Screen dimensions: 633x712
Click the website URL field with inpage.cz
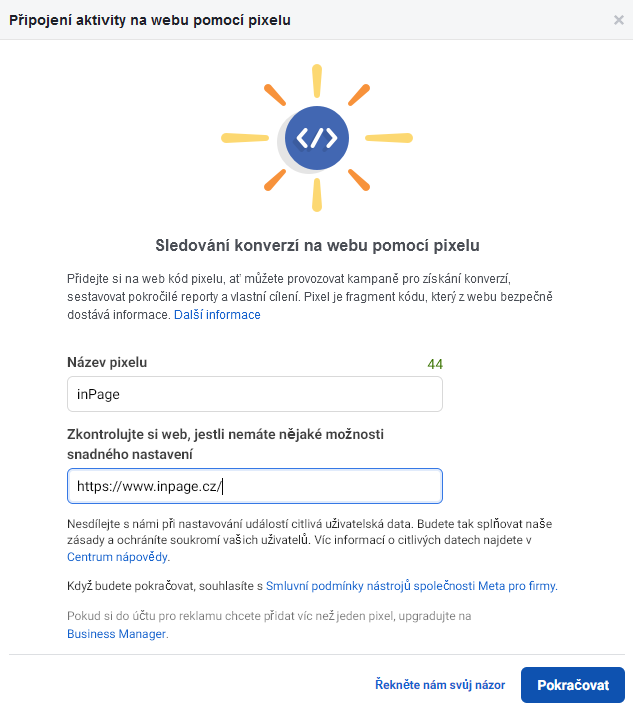click(x=255, y=486)
